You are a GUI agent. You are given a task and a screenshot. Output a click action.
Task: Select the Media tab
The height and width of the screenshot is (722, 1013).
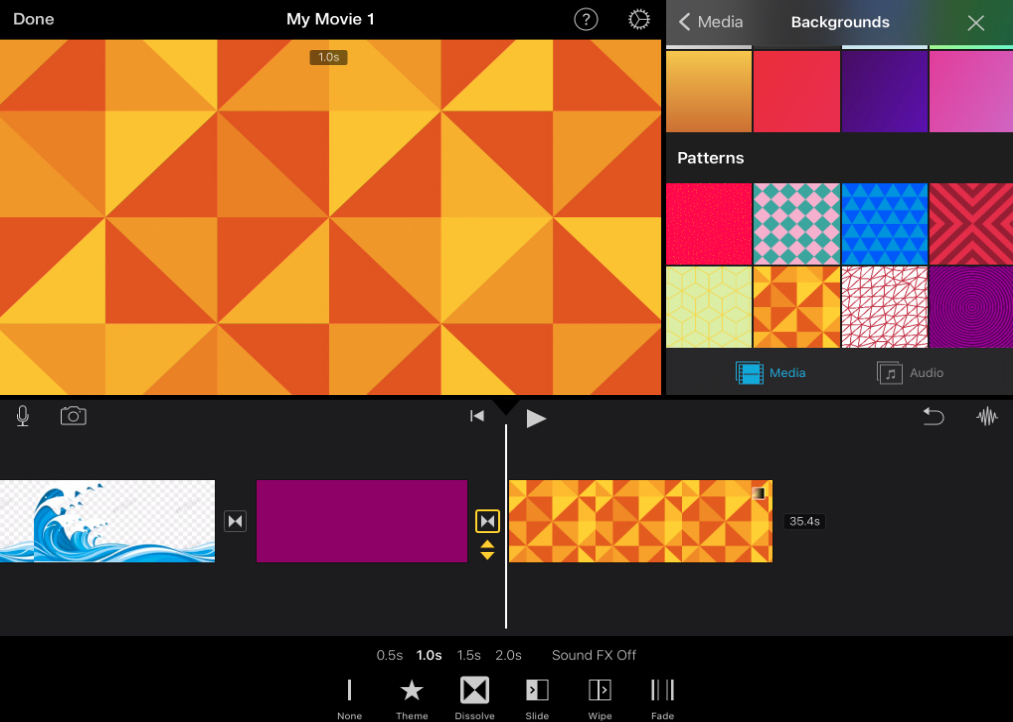tap(770, 373)
